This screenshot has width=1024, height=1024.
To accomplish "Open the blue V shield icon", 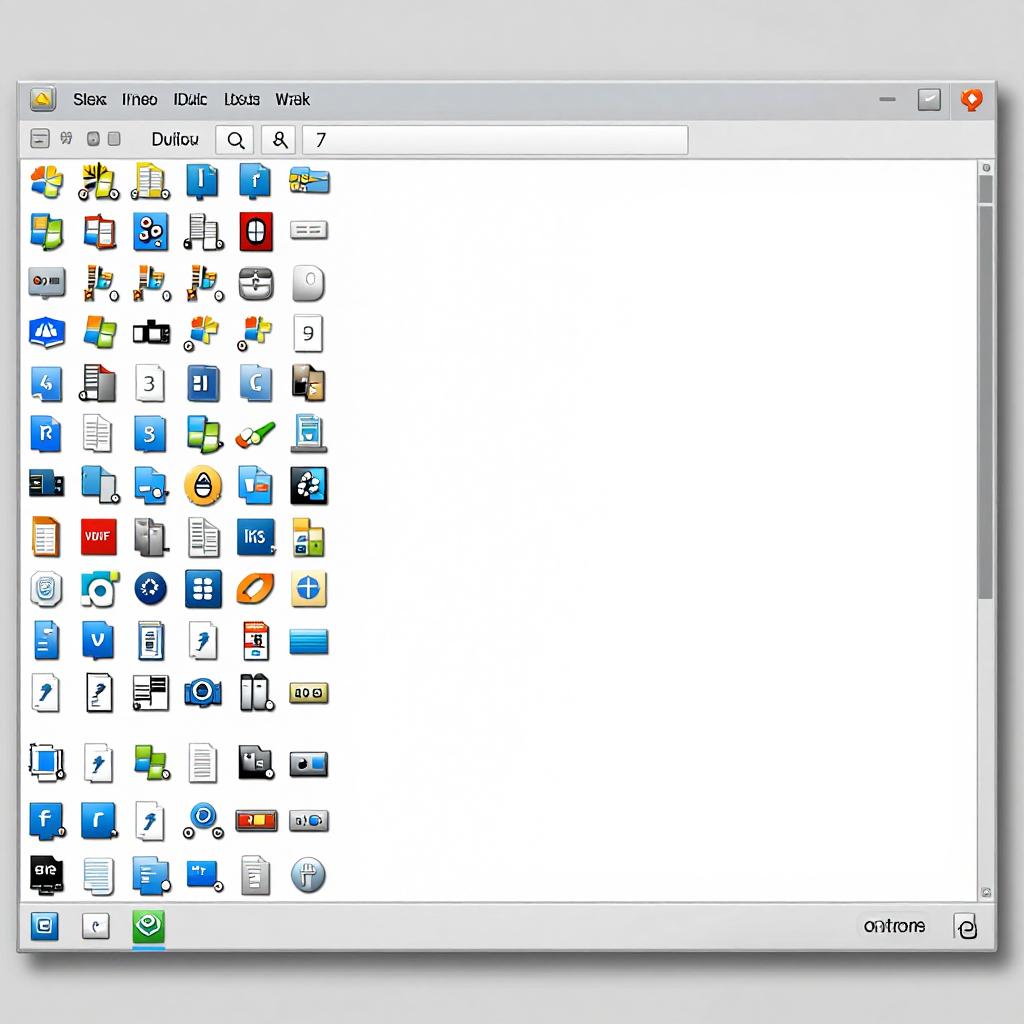I will click(98, 640).
